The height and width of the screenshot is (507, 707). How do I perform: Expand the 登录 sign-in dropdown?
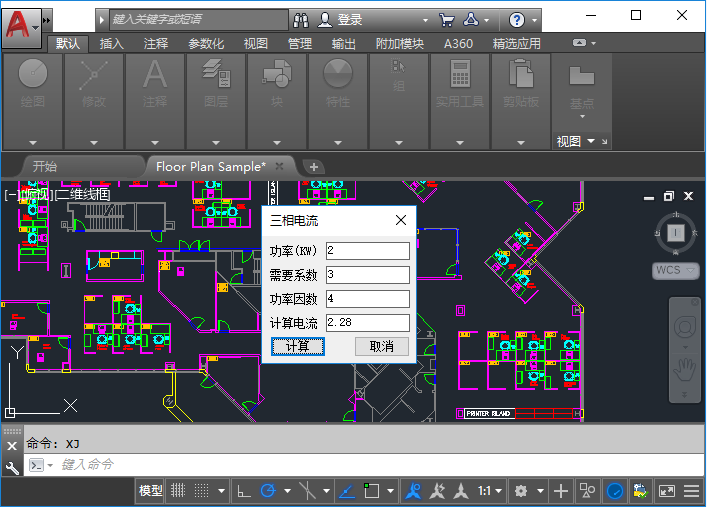pyautogui.click(x=425, y=20)
